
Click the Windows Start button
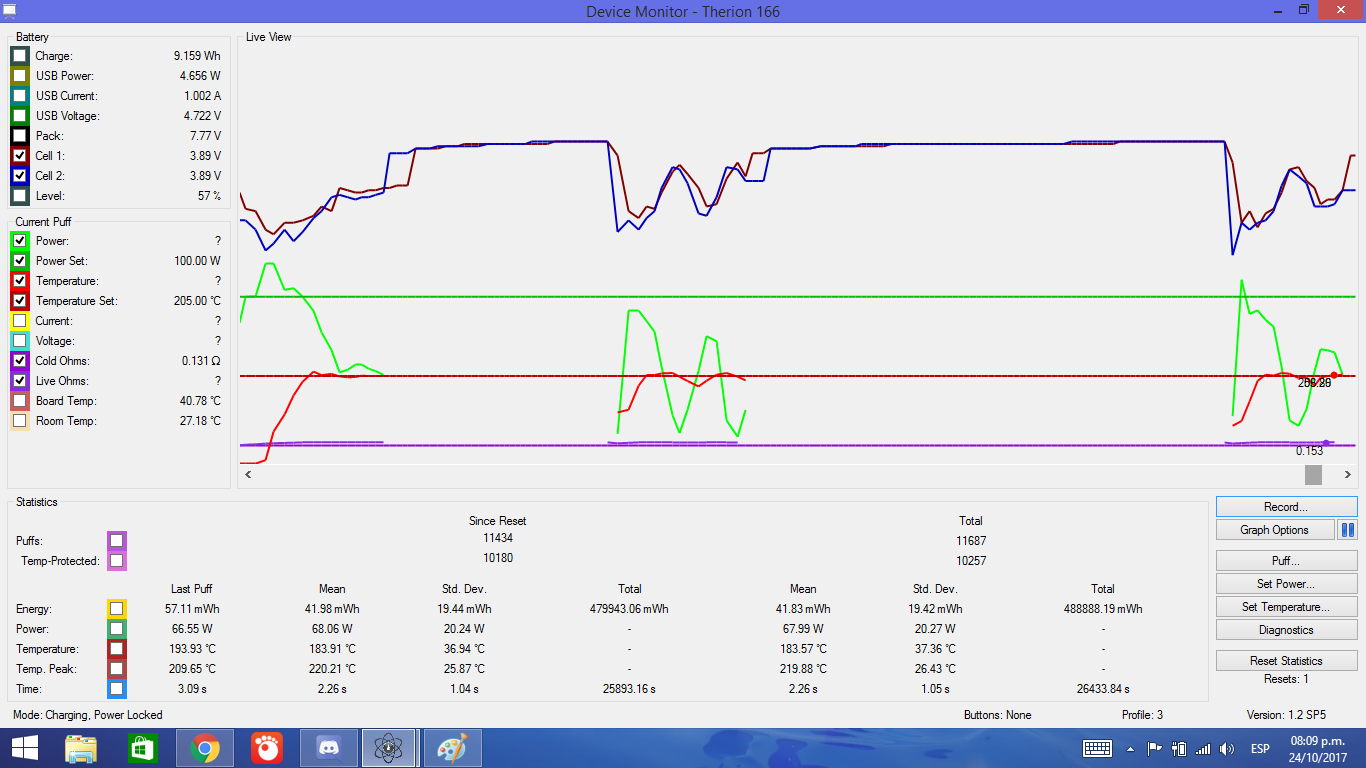pos(24,748)
